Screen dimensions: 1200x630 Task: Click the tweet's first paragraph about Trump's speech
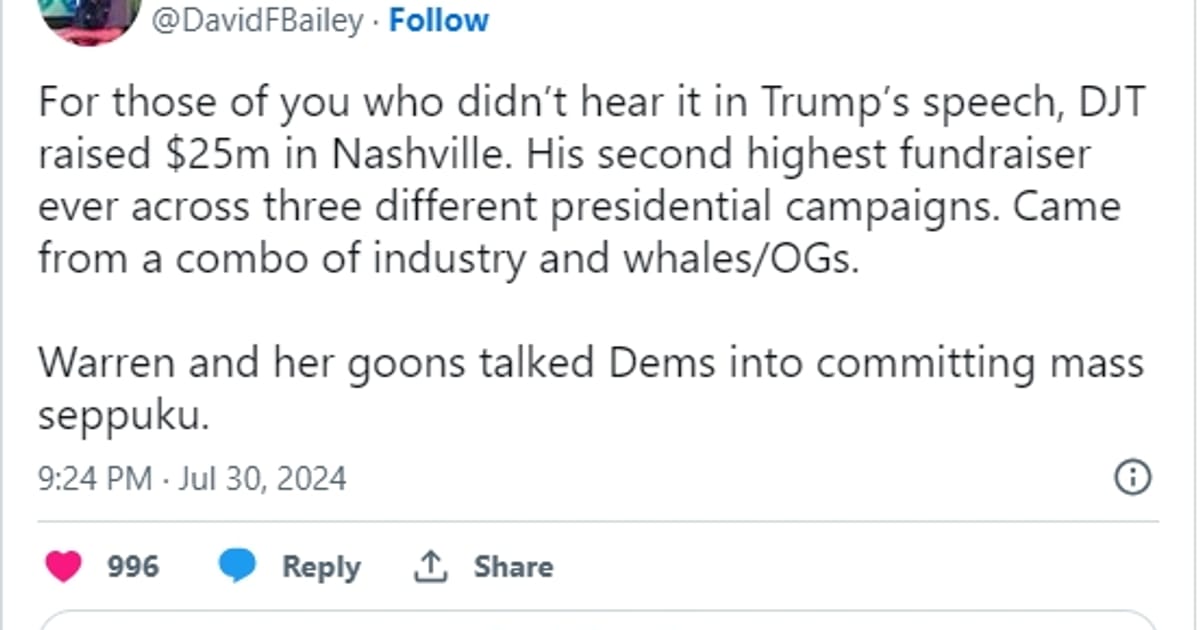tap(578, 180)
